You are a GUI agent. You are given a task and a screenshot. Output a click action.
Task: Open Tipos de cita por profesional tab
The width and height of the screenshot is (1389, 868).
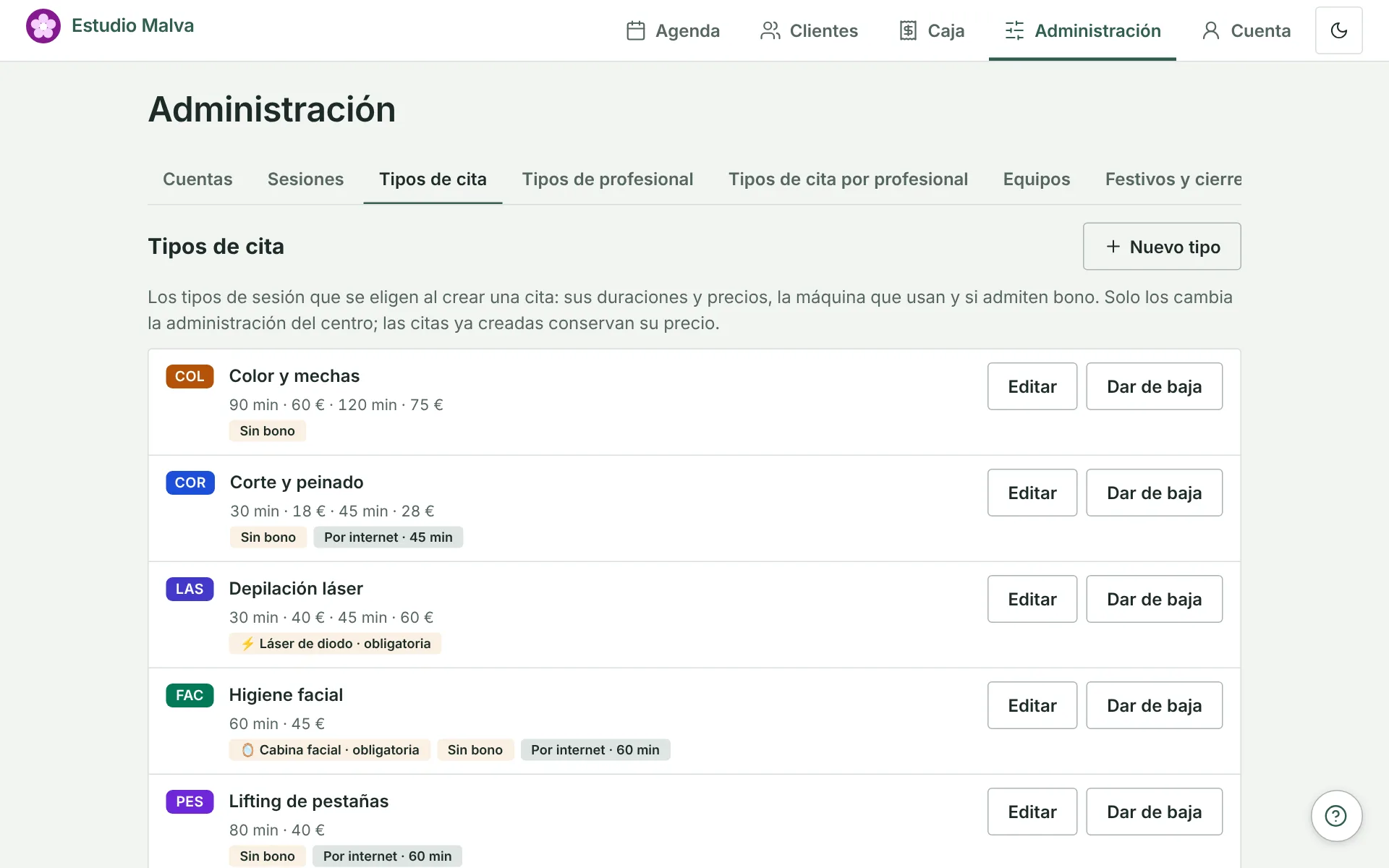tap(848, 179)
